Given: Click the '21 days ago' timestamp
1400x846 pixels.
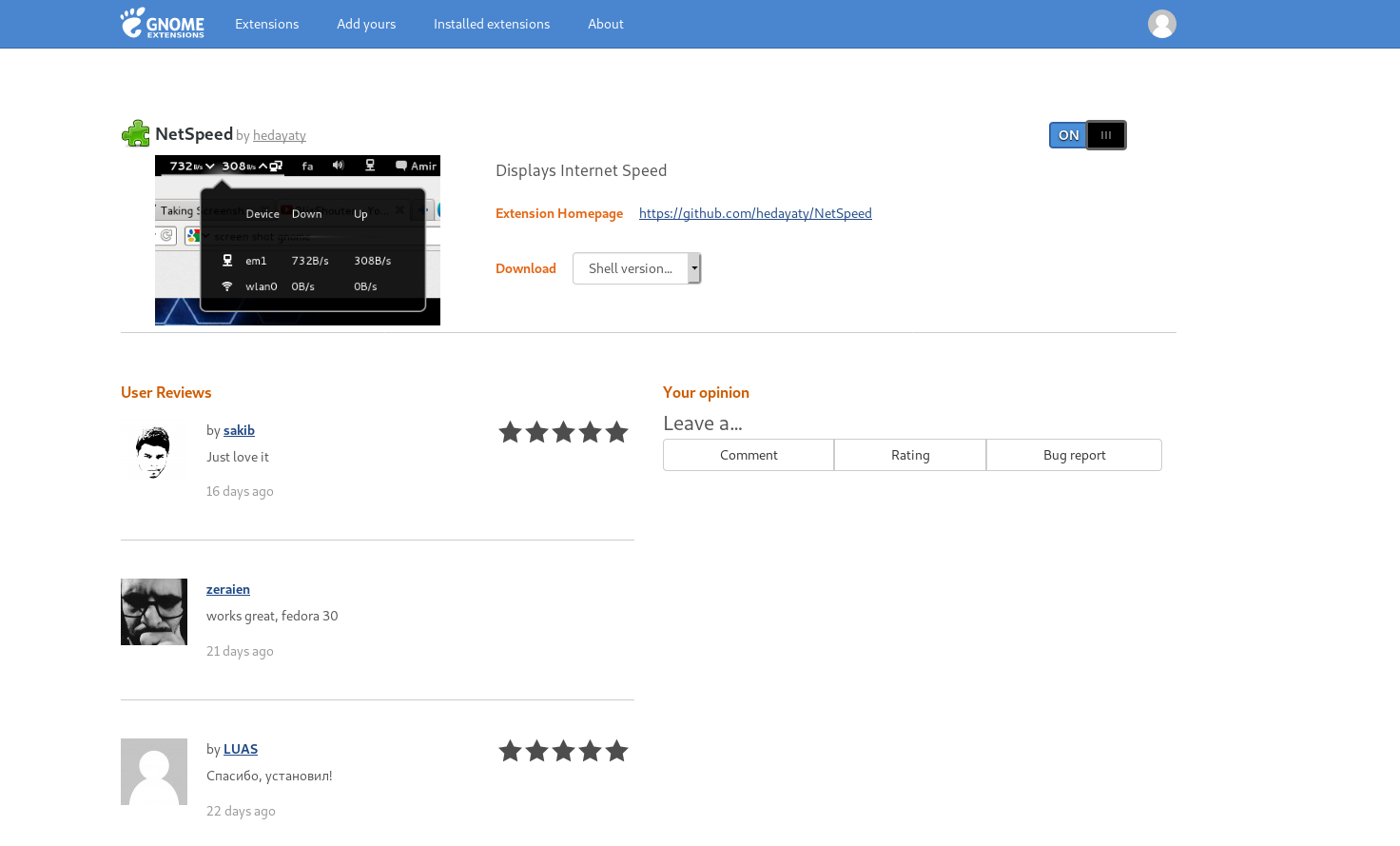Looking at the screenshot, I should tap(240, 651).
